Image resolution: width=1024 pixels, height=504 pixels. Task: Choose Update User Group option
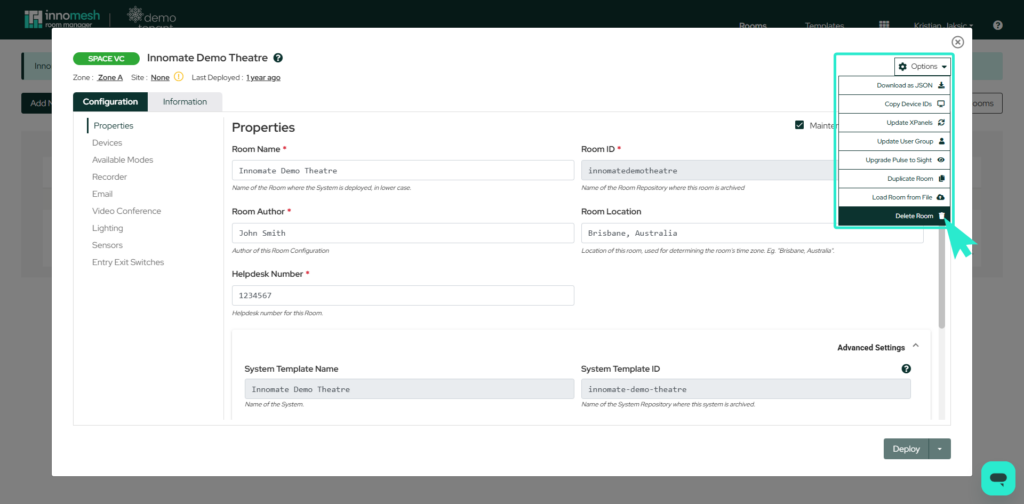tap(894, 141)
